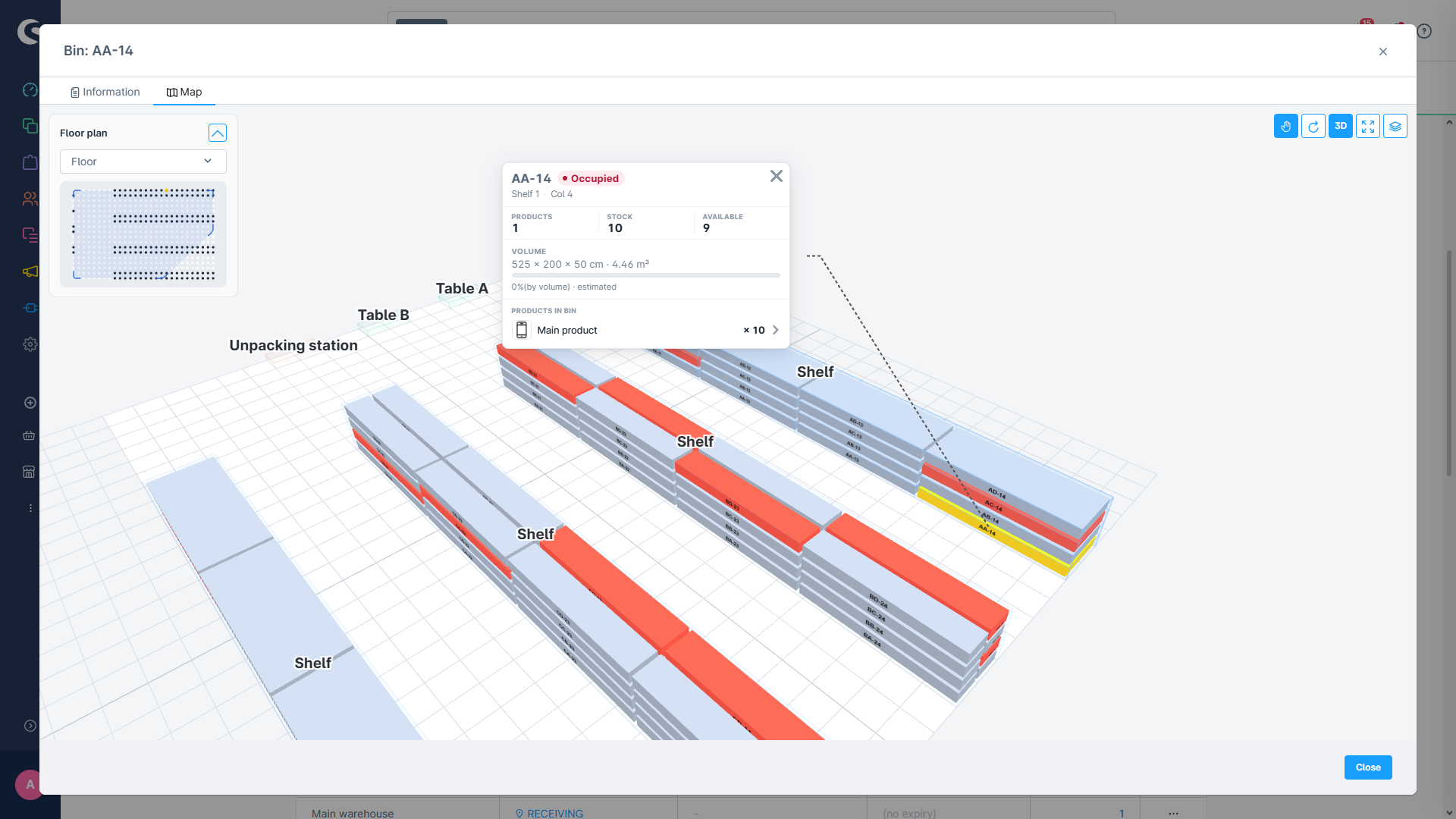Open the orange users sidebar icon
Image resolution: width=1456 pixels, height=819 pixels.
(30, 199)
